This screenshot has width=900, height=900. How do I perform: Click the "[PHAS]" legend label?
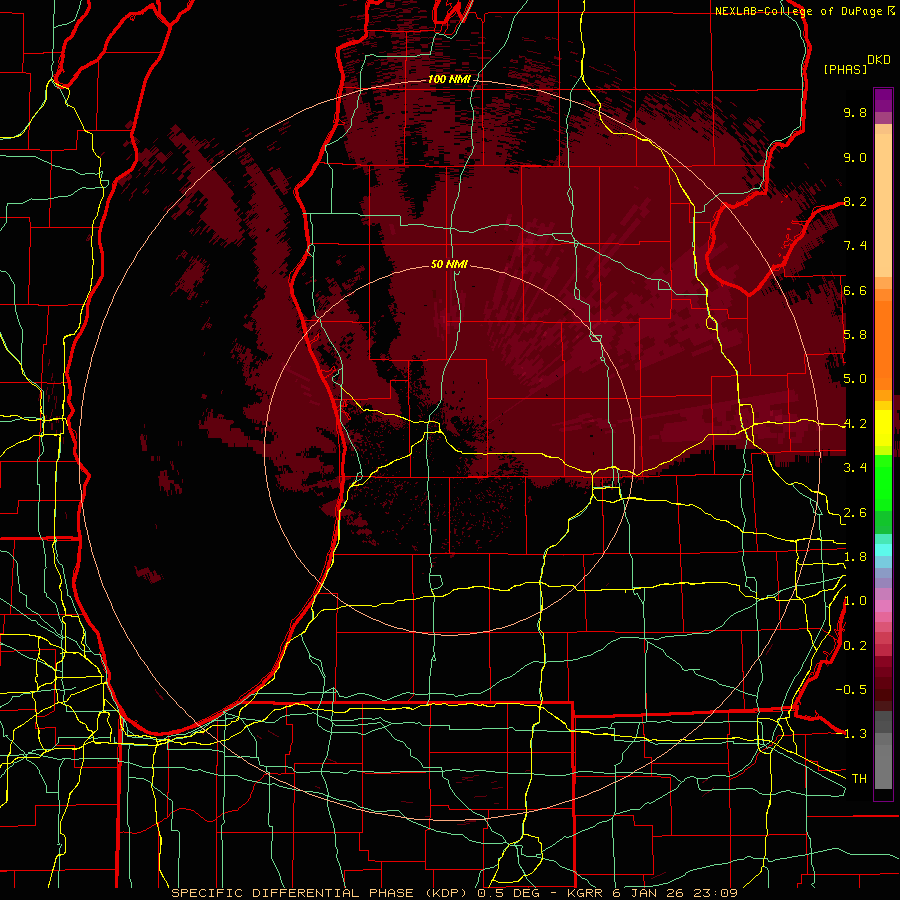[x=845, y=69]
